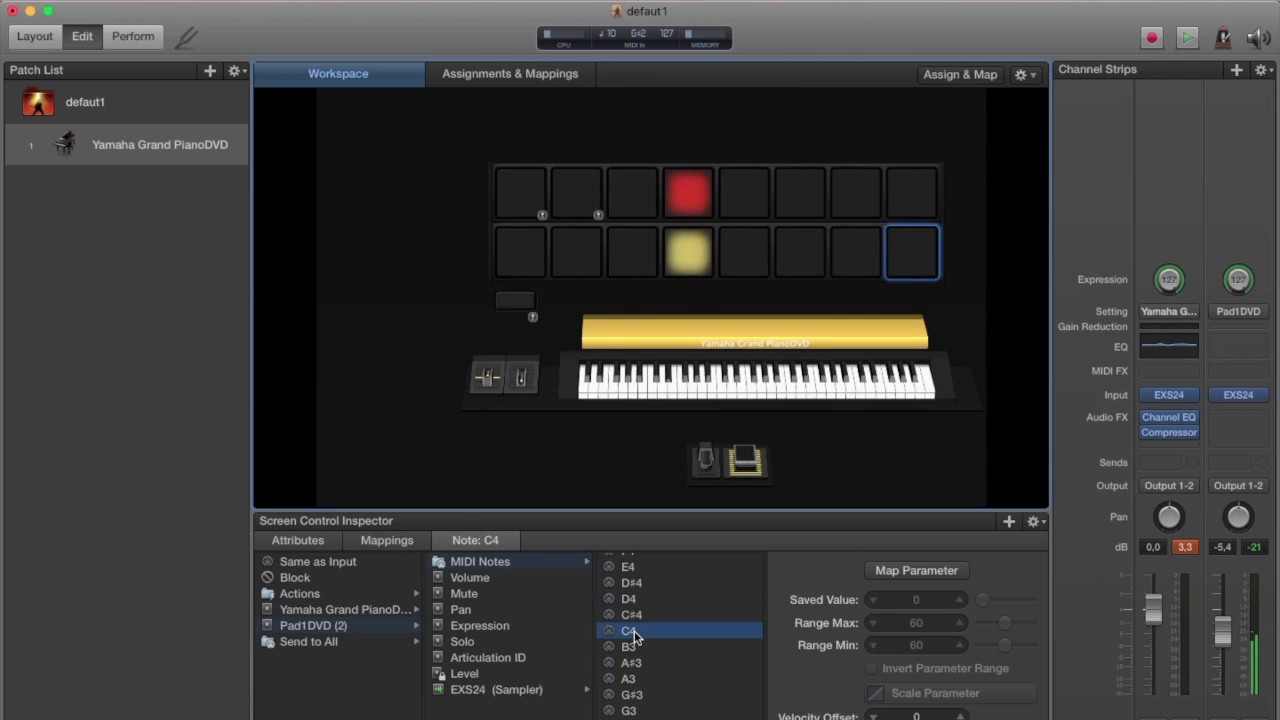The width and height of the screenshot is (1280, 720).
Task: Click the Map Parameter button
Action: pos(916,570)
